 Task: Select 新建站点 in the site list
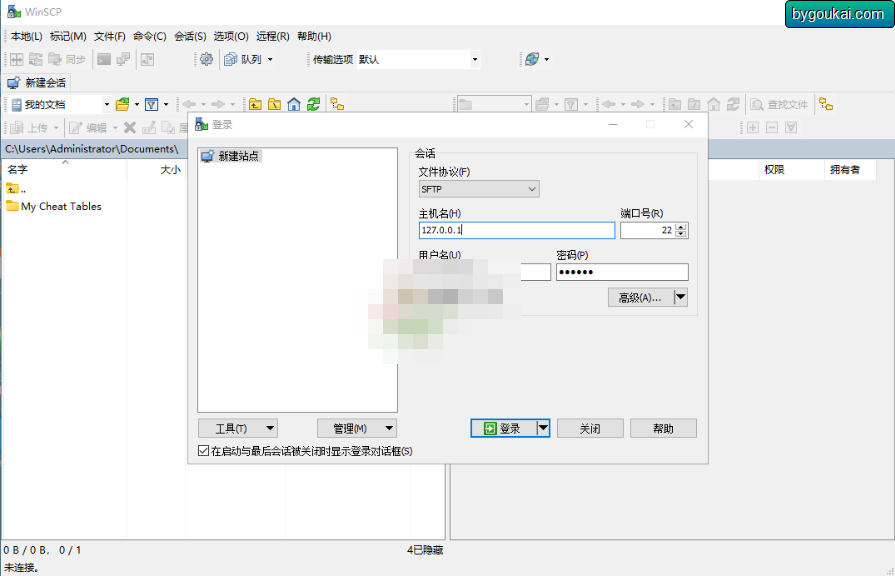pos(231,156)
